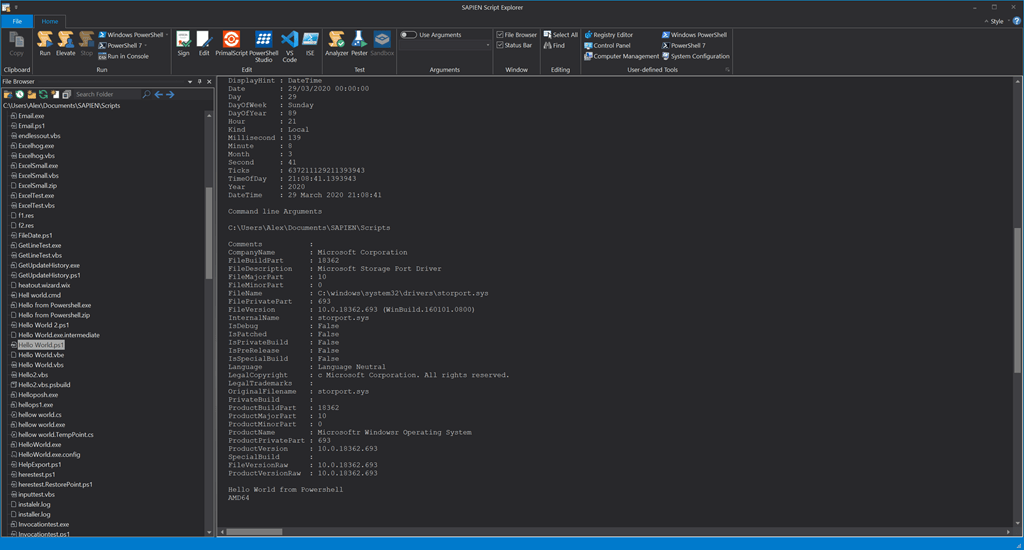Viewport: 1024px width, 550px height.
Task: Open the PowerShell 7 run dropdown
Action: pyautogui.click(x=146, y=46)
